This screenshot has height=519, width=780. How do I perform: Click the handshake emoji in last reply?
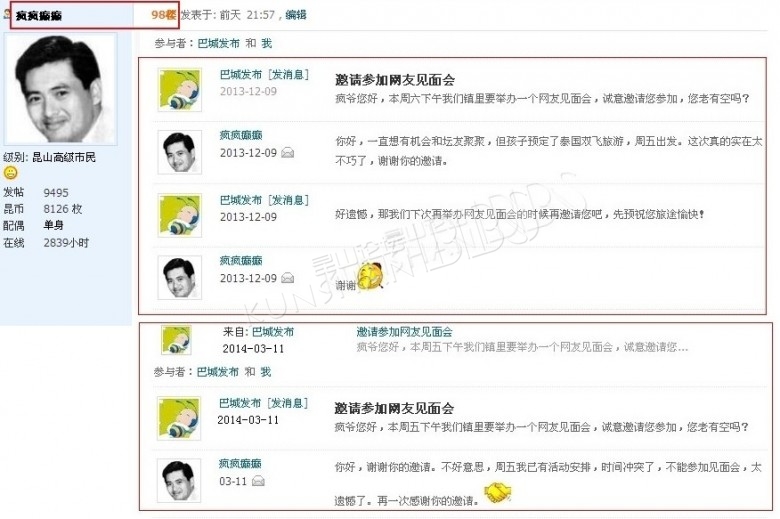[x=498, y=493]
